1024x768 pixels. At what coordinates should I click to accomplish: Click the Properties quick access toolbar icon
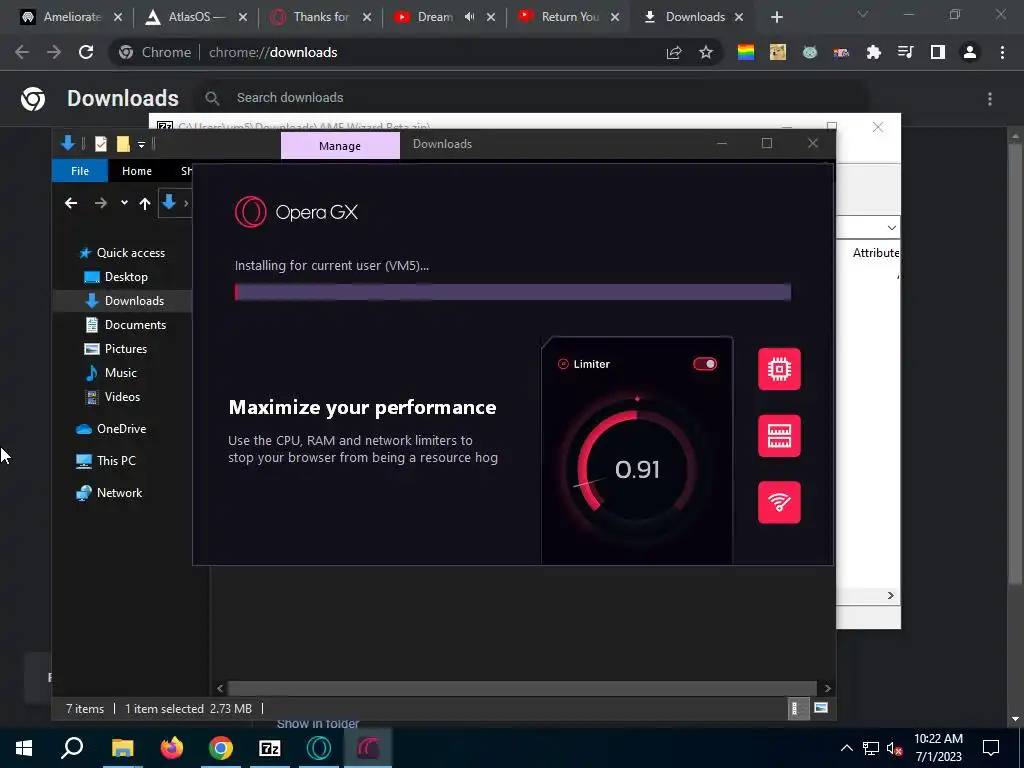pyautogui.click(x=101, y=144)
